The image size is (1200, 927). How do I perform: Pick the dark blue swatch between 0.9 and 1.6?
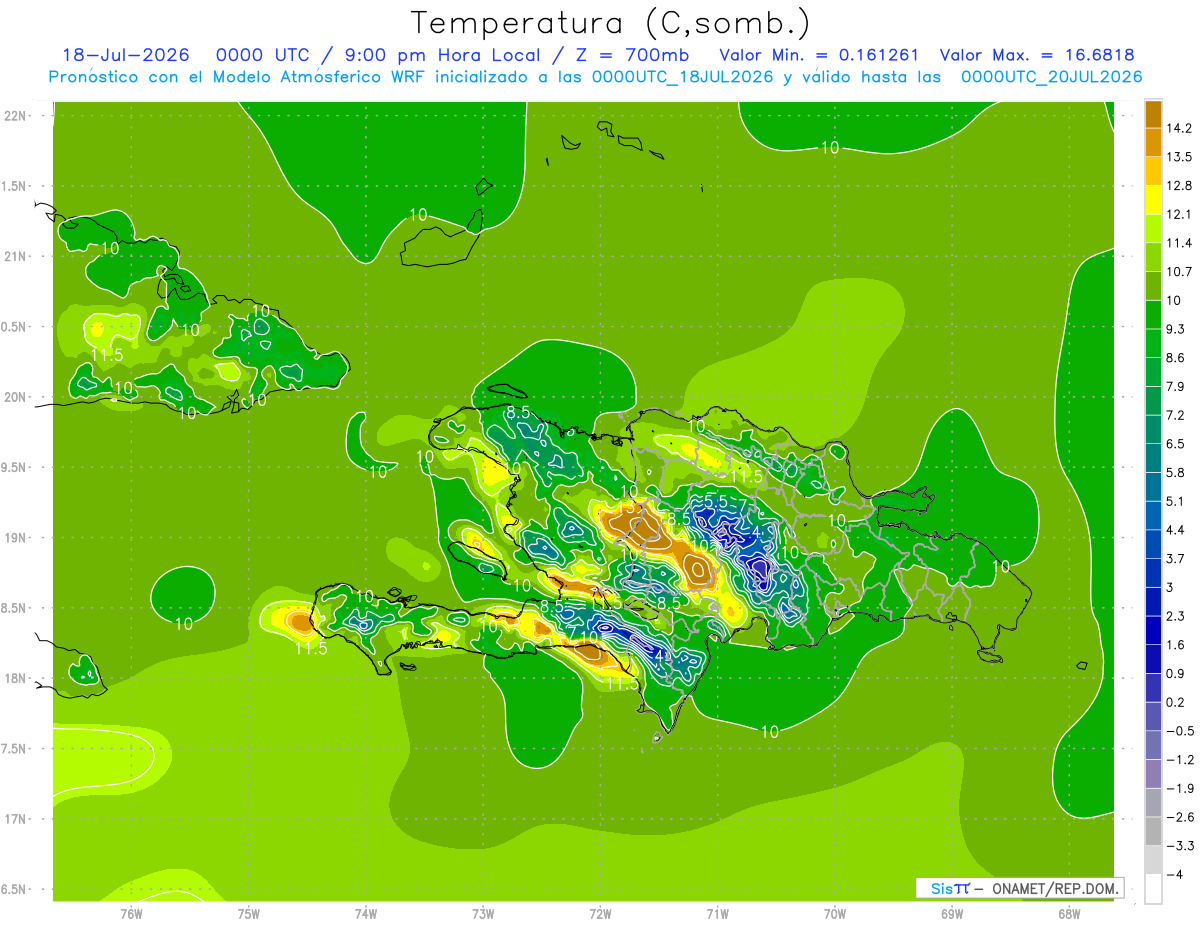point(1153,659)
